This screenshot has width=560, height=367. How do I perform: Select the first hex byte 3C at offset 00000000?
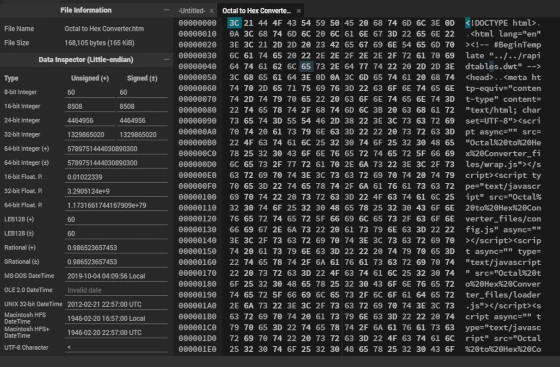[x=234, y=23]
